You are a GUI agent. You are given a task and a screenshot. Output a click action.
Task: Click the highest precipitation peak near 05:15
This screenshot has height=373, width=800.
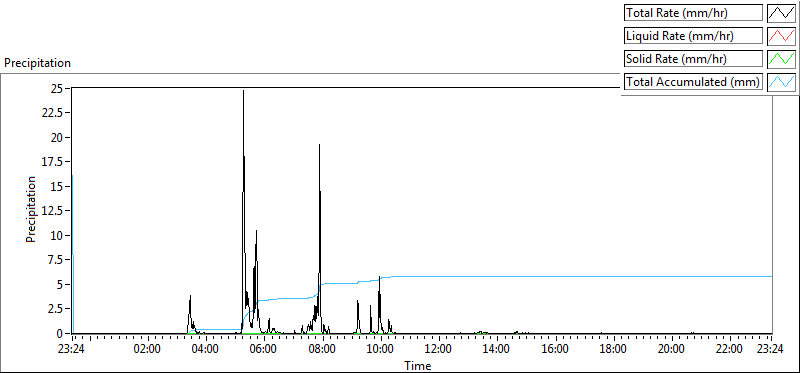coord(243,91)
